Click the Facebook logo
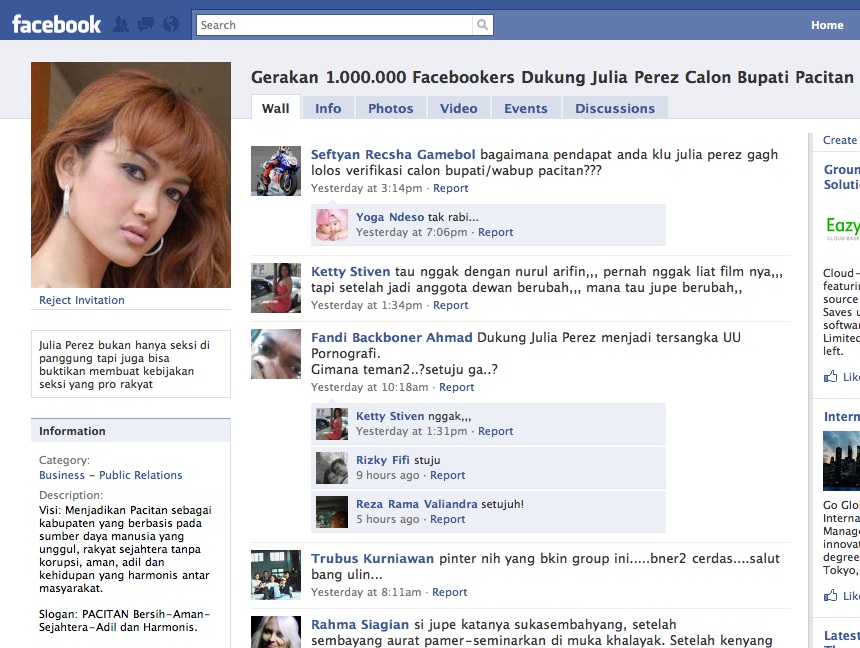Screen dimensions: 860x648 coord(56,24)
